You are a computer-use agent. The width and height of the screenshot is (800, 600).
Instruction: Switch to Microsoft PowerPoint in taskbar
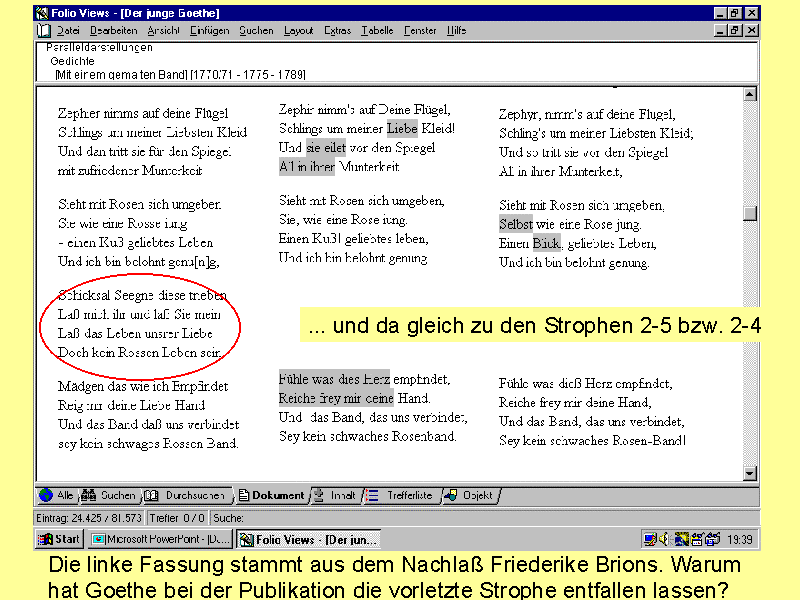click(160, 540)
